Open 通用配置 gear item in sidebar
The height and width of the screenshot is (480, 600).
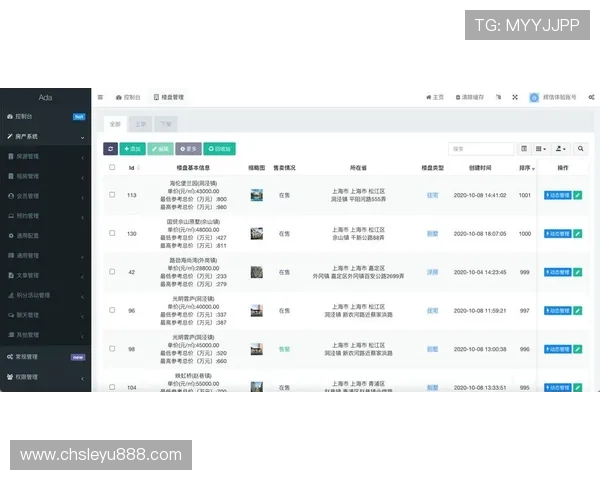[x=46, y=235]
